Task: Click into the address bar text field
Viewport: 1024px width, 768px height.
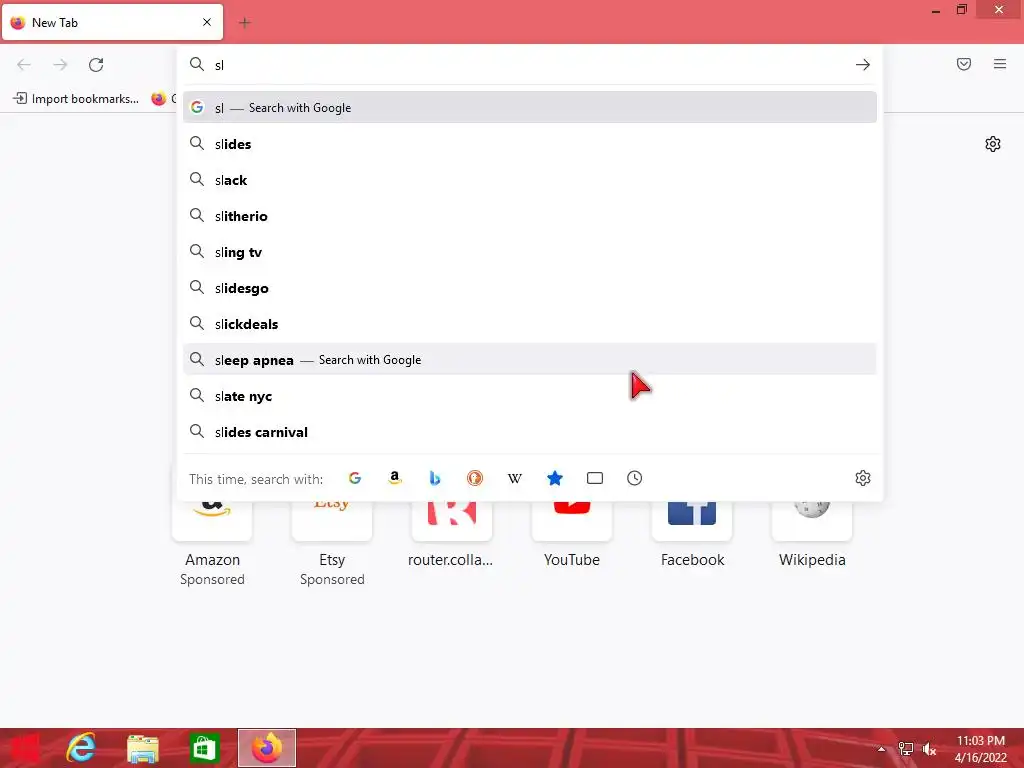Action: tap(529, 65)
